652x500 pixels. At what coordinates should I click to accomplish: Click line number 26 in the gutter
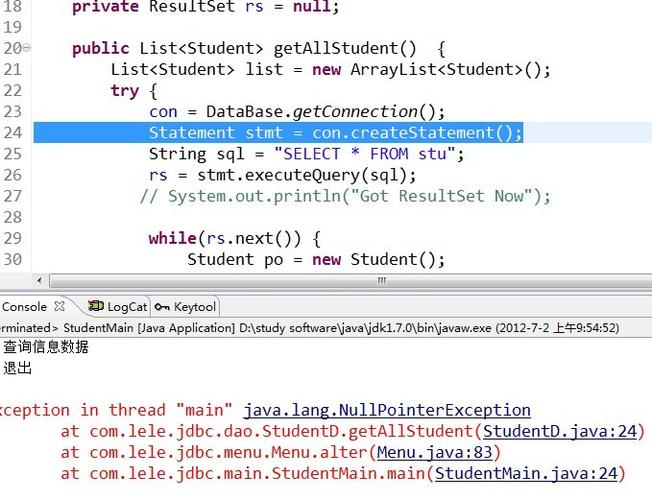click(12, 175)
